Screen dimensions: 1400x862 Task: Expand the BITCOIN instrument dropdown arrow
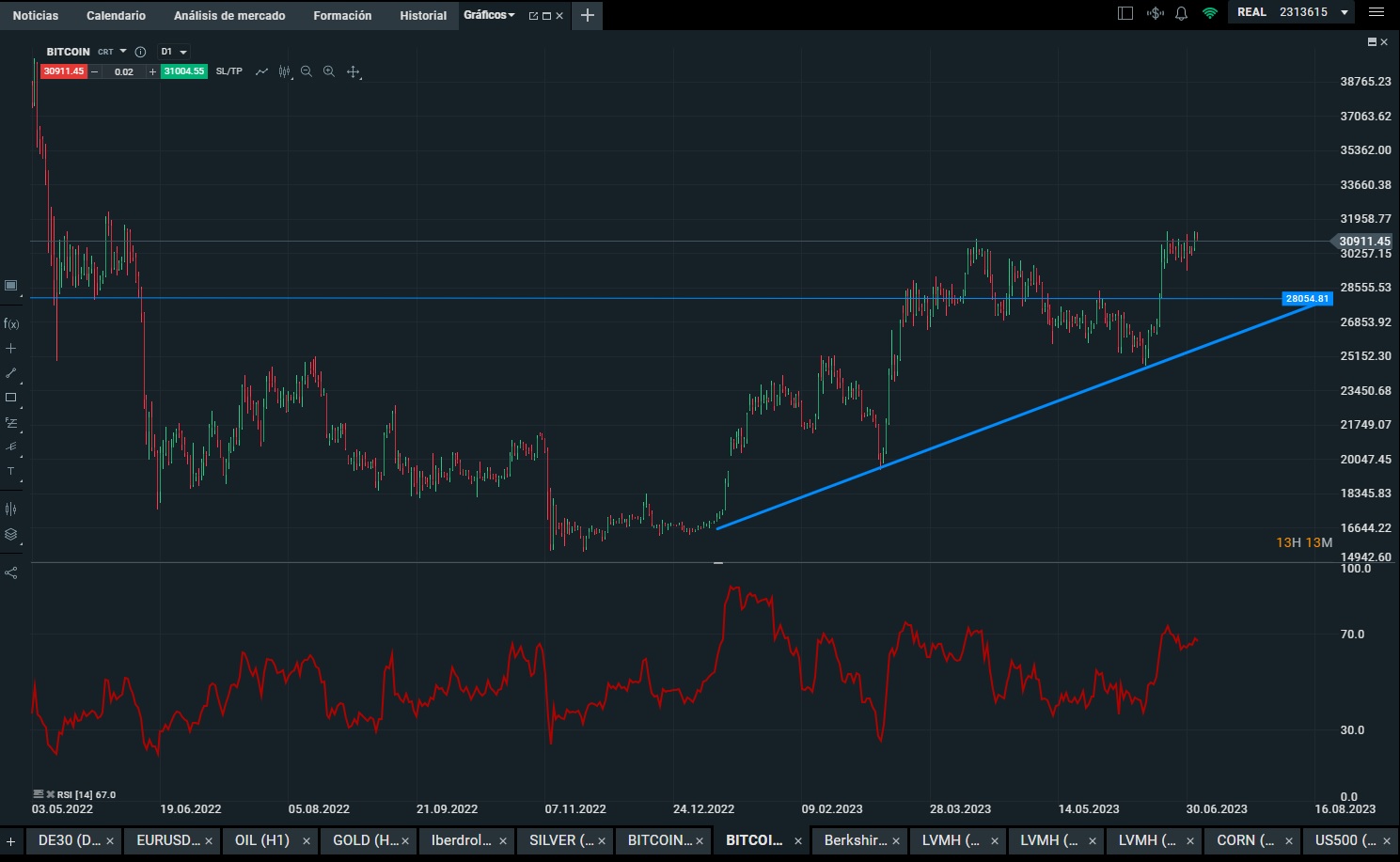click(123, 52)
